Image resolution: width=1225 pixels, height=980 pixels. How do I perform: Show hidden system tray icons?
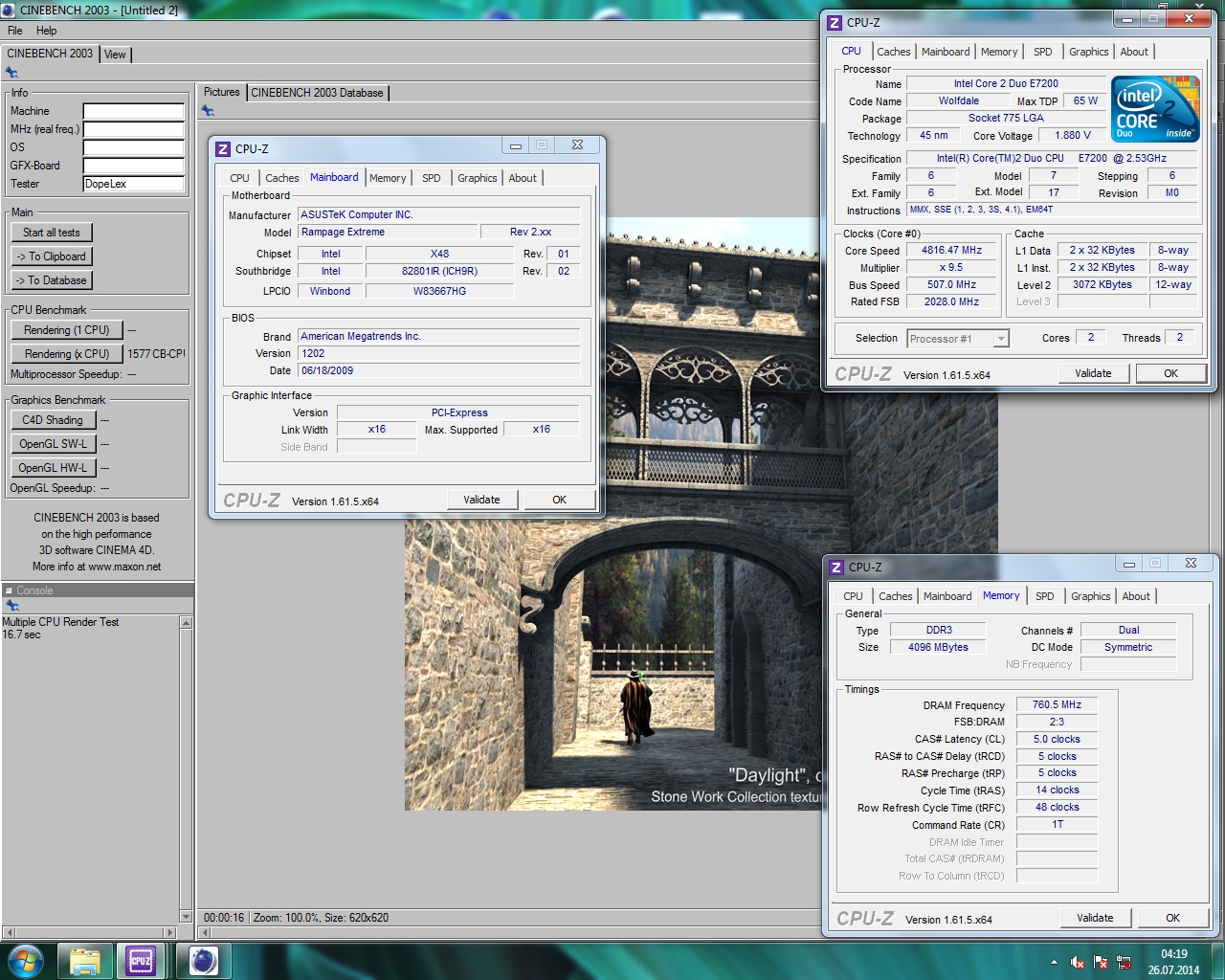(1054, 962)
